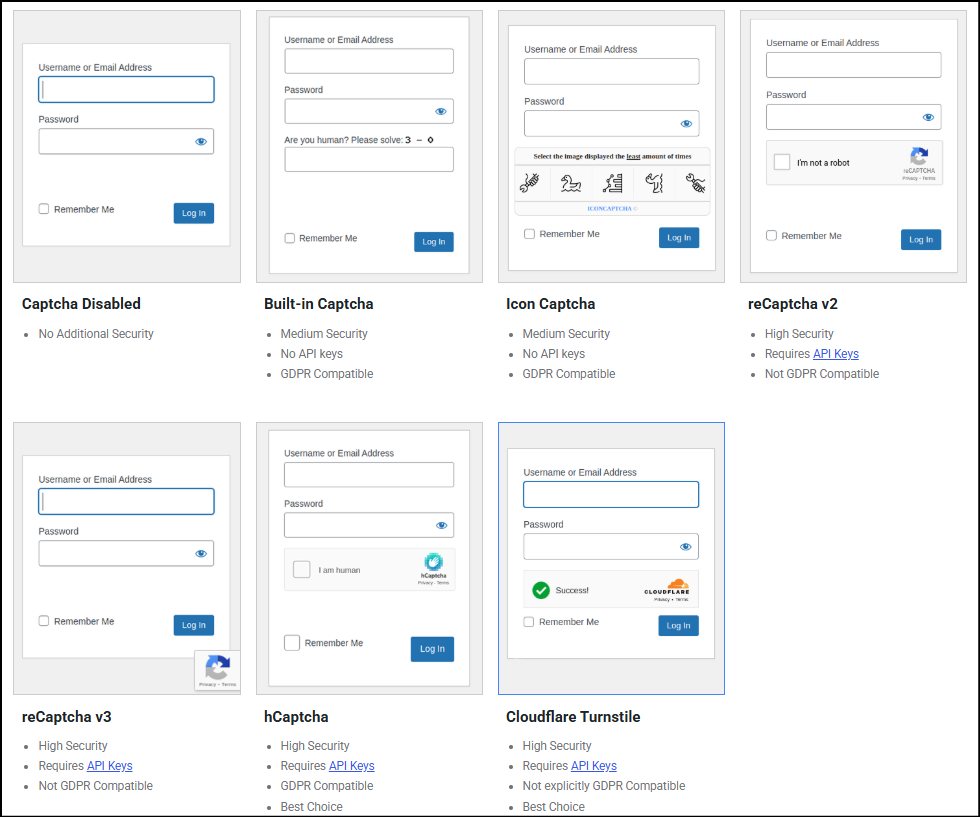Click Best Choice under hCaptcha

tap(311, 806)
